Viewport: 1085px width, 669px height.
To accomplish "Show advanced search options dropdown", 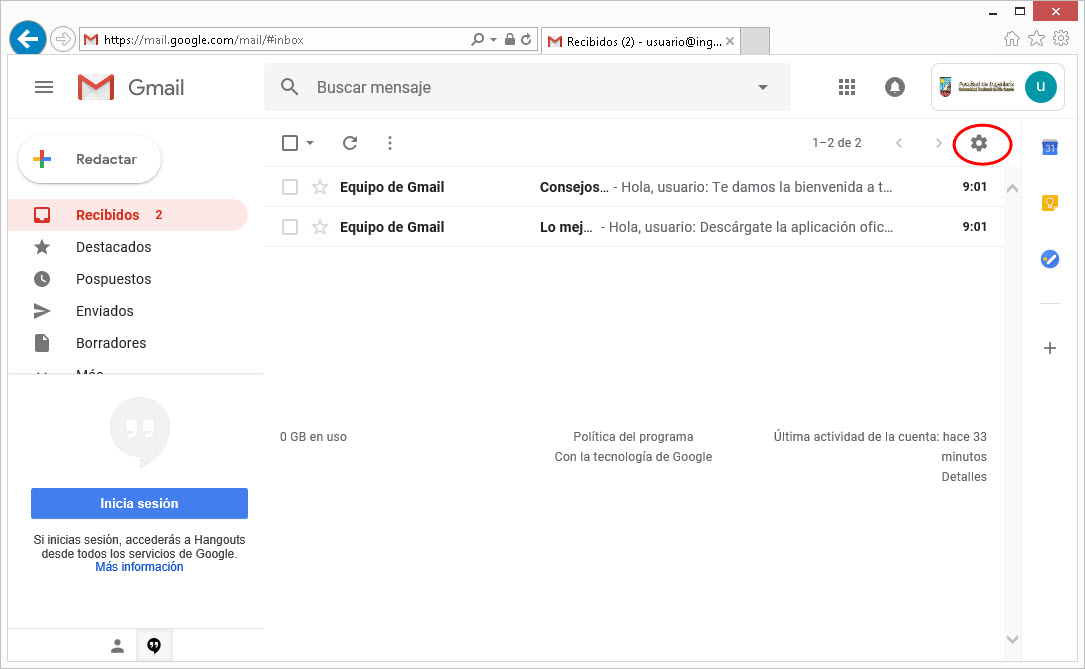I will pyautogui.click(x=763, y=87).
